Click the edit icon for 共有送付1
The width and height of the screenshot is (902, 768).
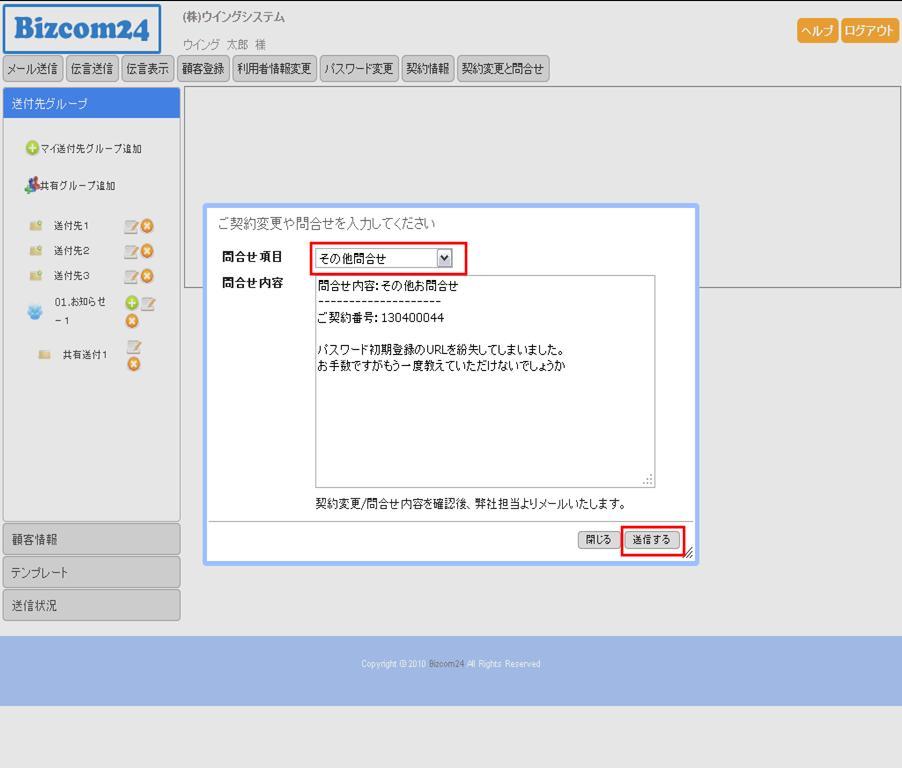[133, 347]
